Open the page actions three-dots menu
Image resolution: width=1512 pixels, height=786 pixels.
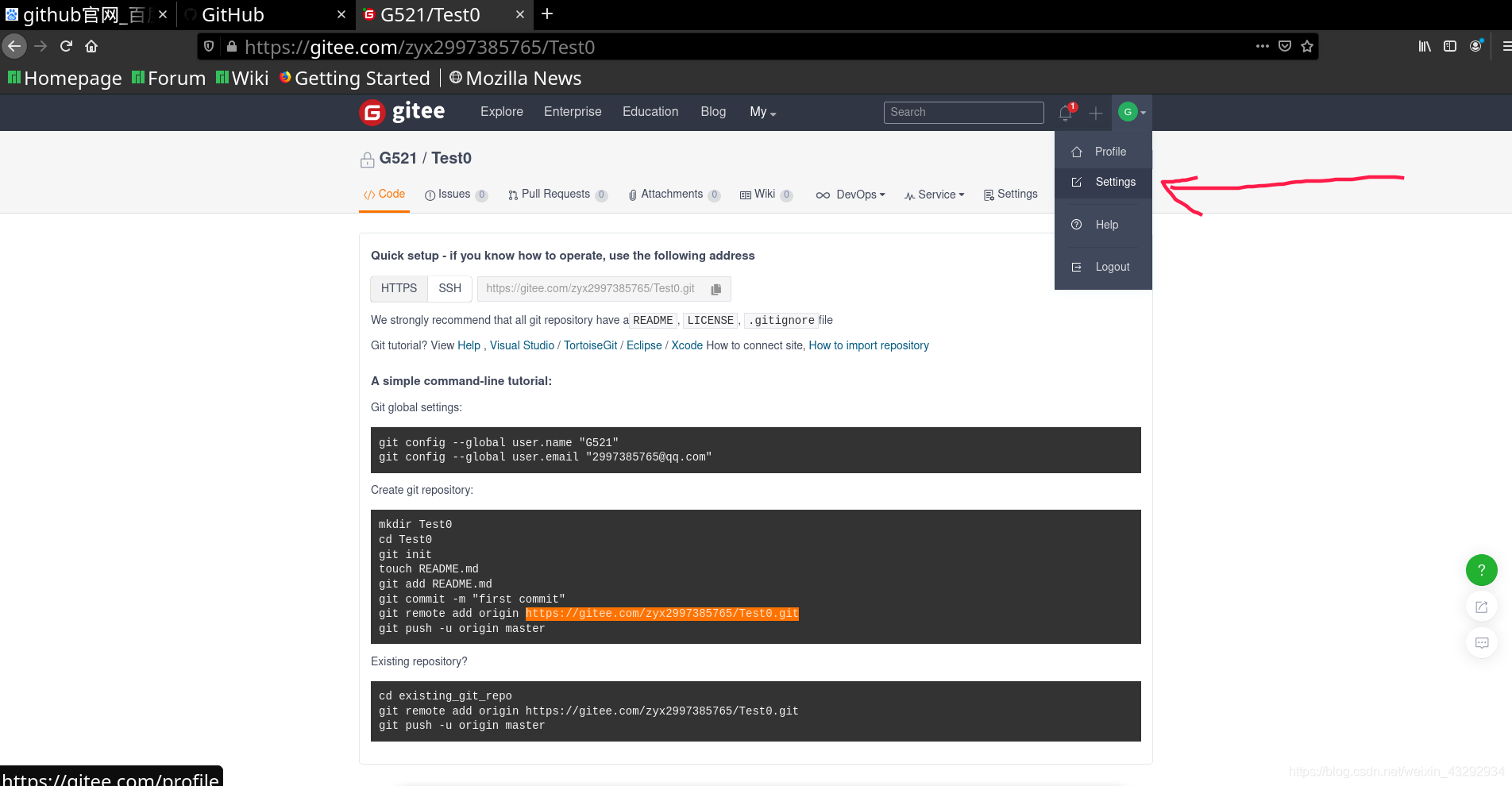(1263, 46)
